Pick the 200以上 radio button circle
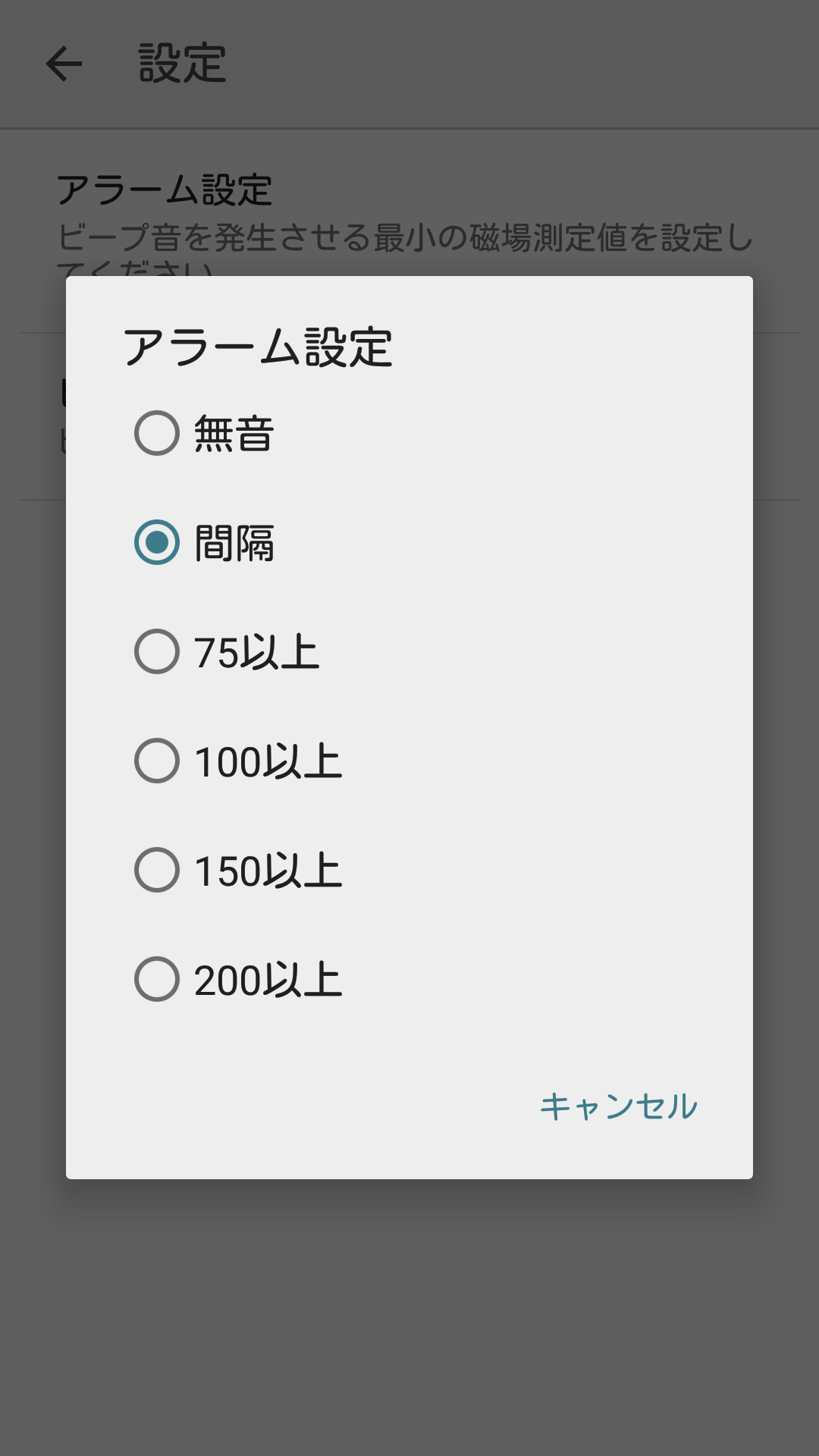 [157, 979]
